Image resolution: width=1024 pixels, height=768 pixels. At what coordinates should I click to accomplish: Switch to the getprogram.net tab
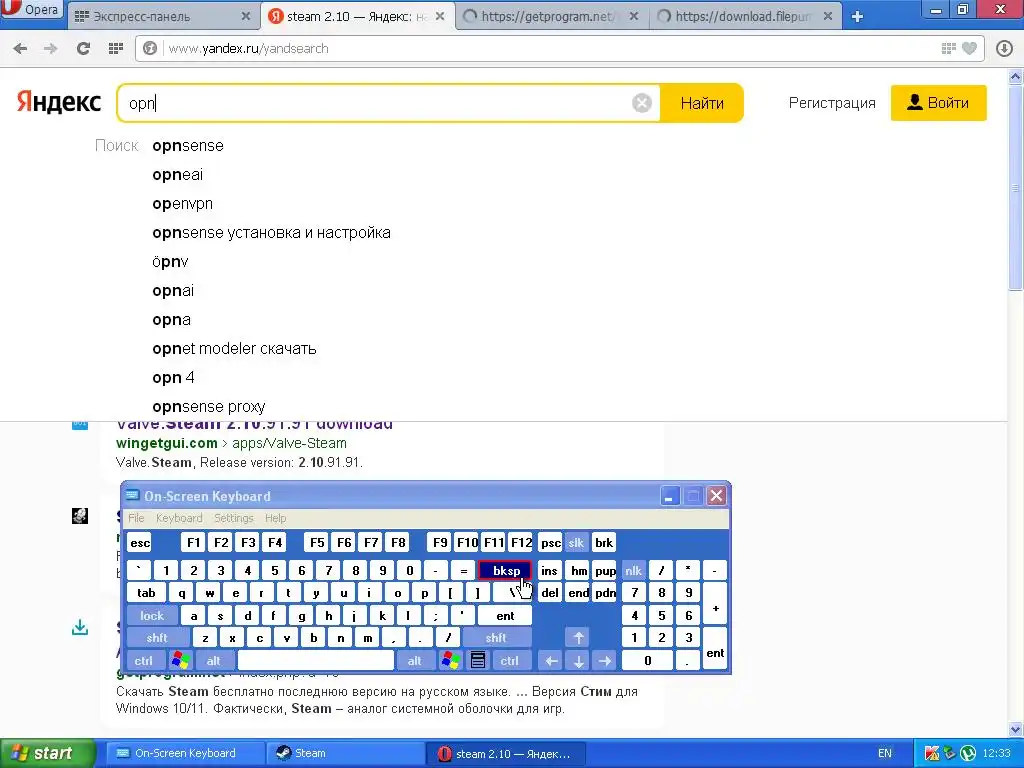547,17
